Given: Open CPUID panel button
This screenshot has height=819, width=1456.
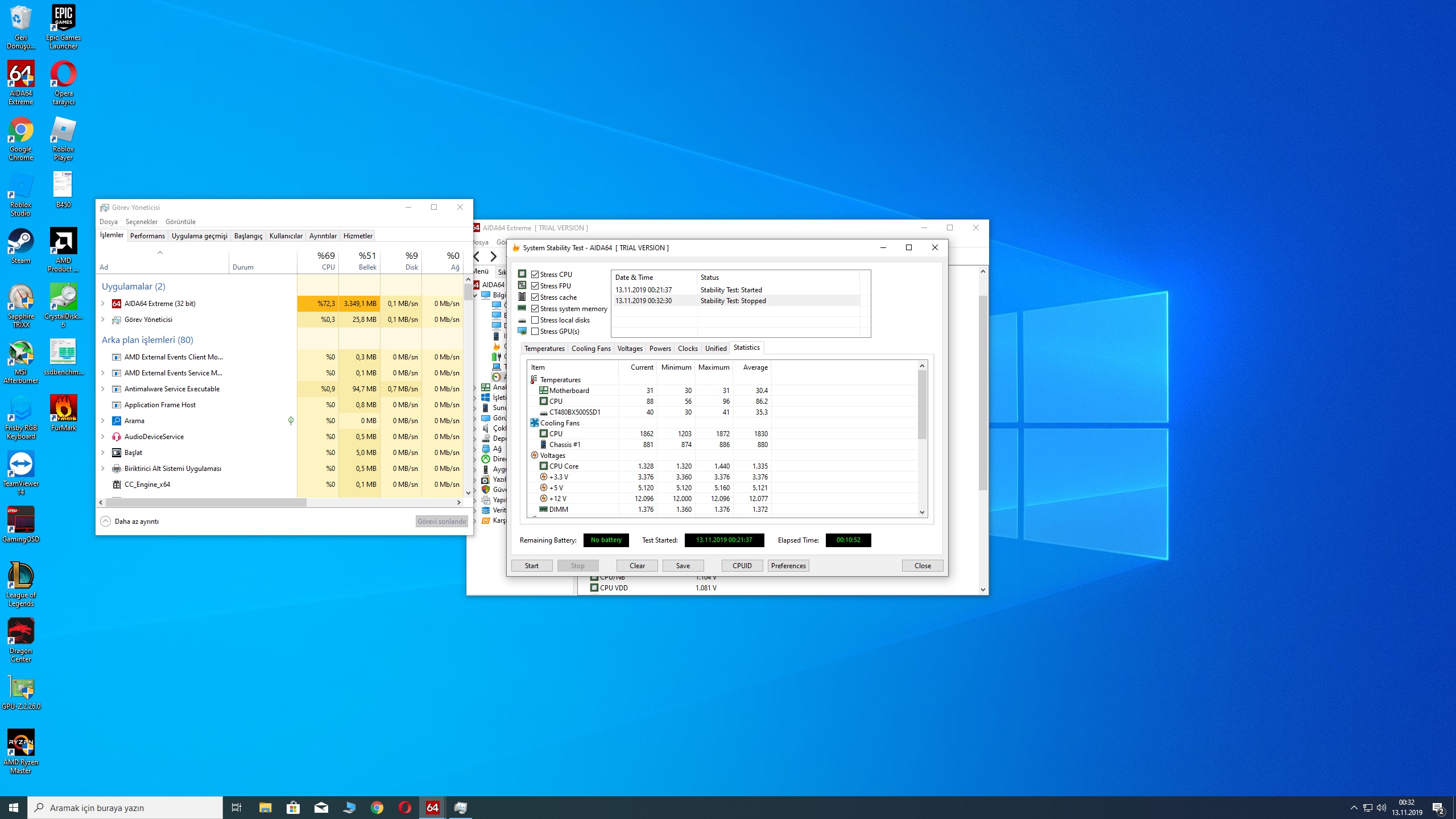Looking at the screenshot, I should click(742, 566).
